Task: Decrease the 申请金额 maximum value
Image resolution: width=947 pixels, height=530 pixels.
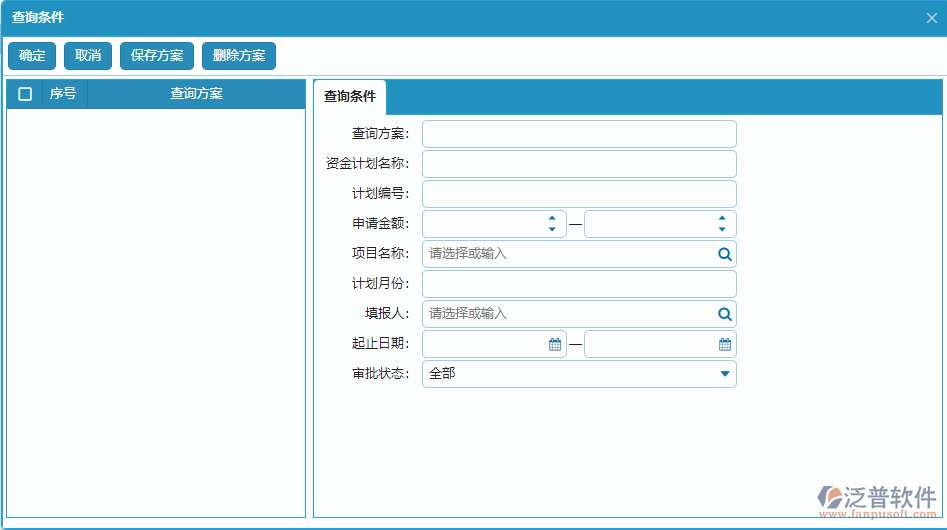Action: [x=722, y=229]
